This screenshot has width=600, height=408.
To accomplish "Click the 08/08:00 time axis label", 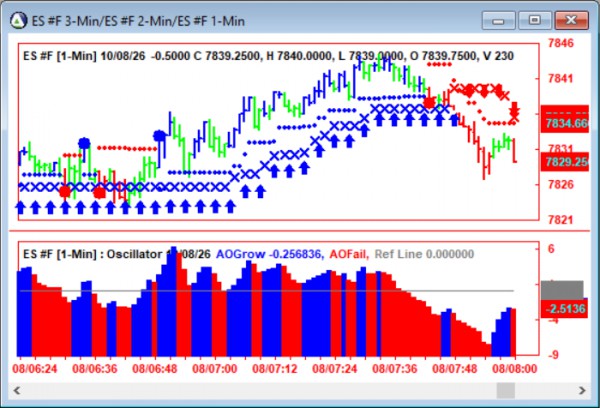I will [515, 369].
